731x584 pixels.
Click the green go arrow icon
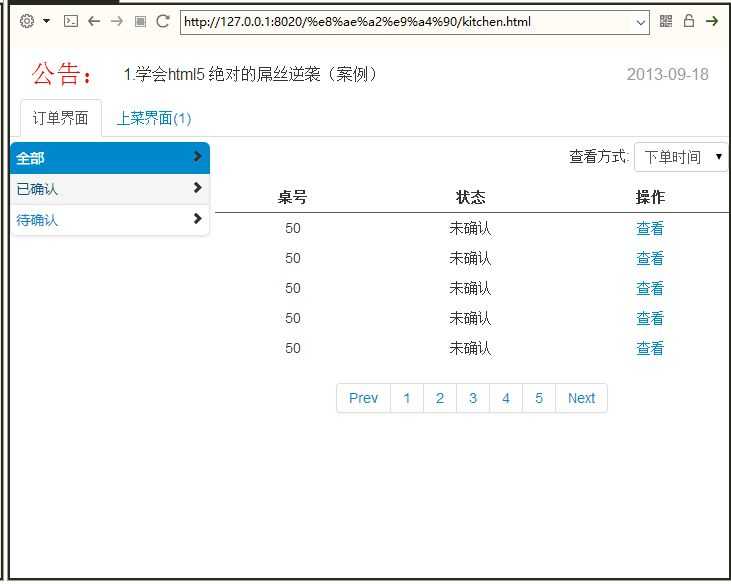711,21
